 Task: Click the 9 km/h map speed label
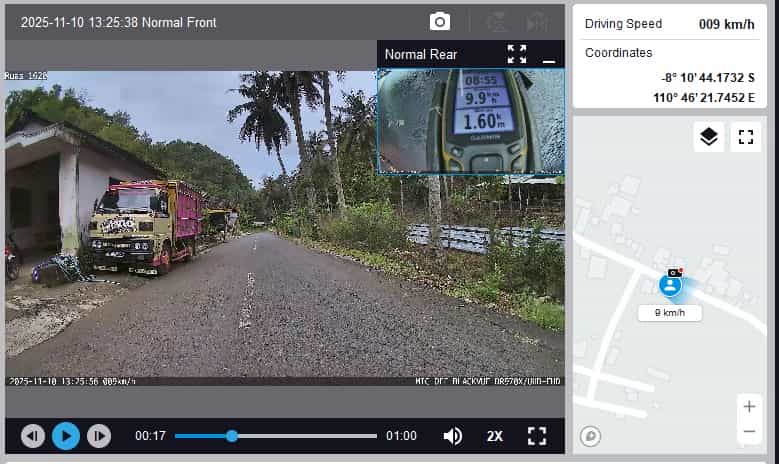tap(670, 313)
